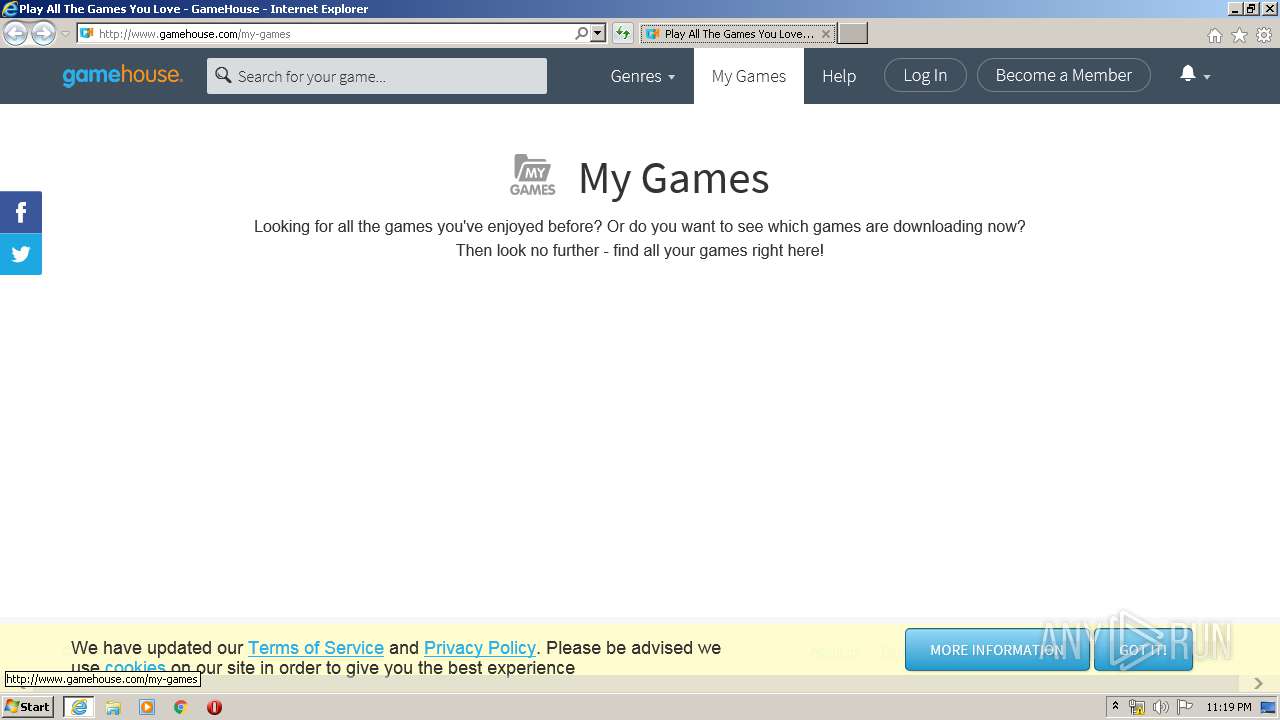Click the Start button
Image resolution: width=1280 pixels, height=720 pixels.
[28, 707]
